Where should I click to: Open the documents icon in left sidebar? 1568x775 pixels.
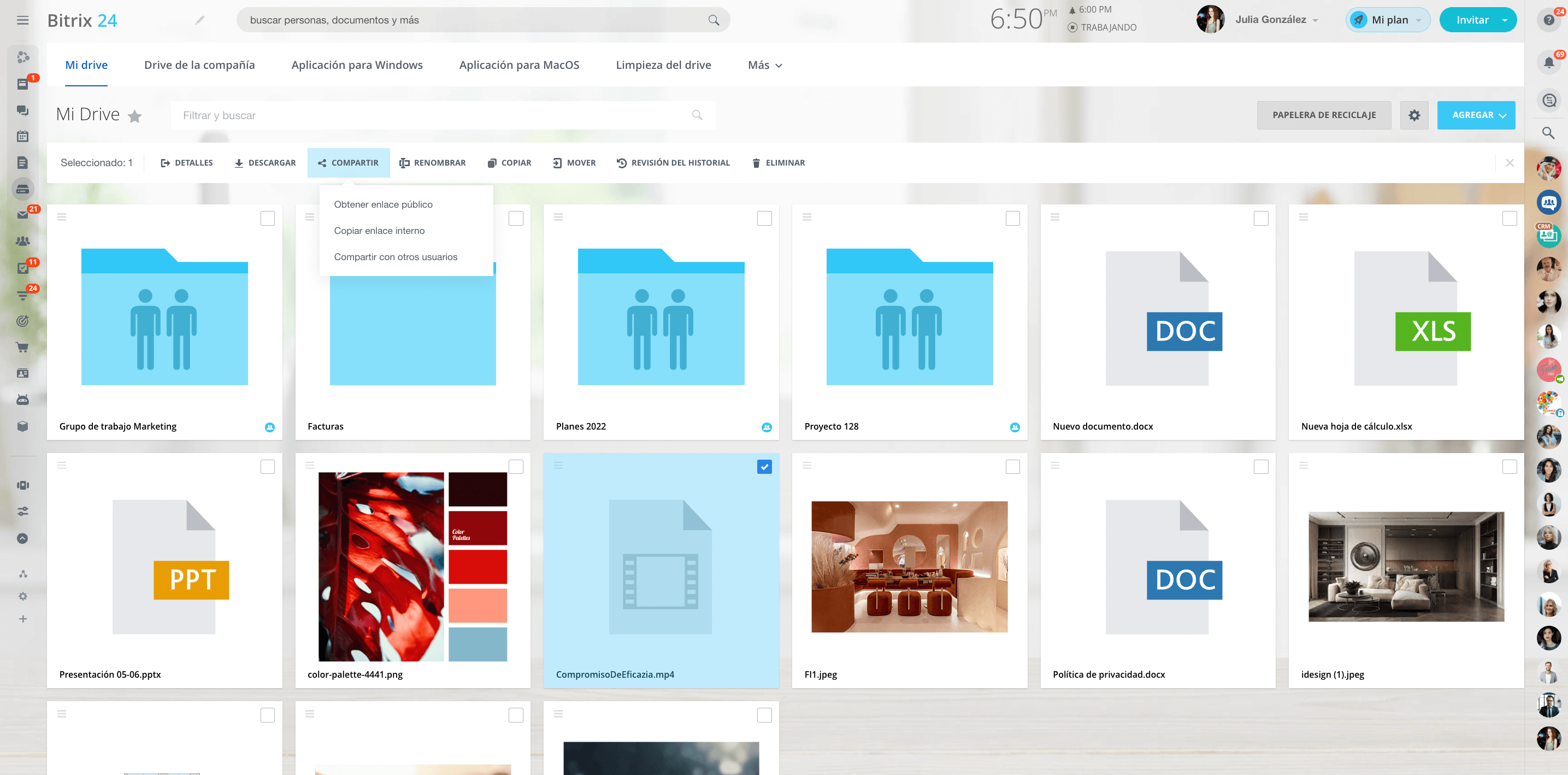click(22, 162)
